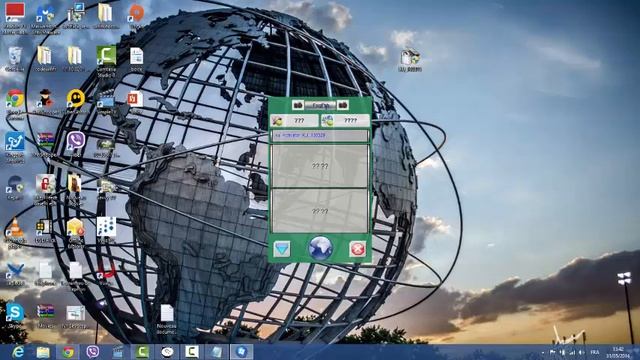Open the purple Viber shortcut on the desktop

76,141
